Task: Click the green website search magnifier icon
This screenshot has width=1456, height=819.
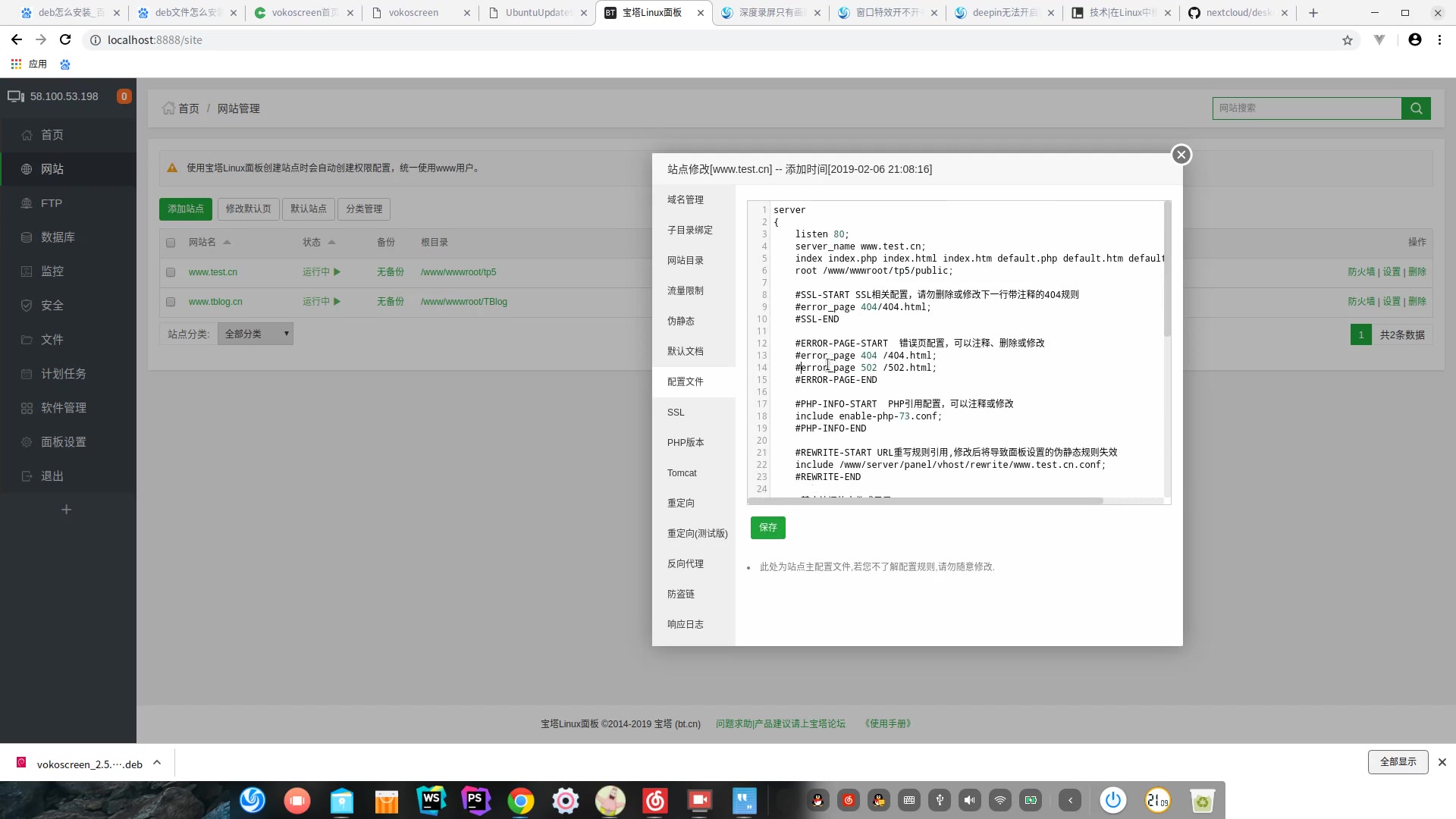Action: tap(1416, 108)
